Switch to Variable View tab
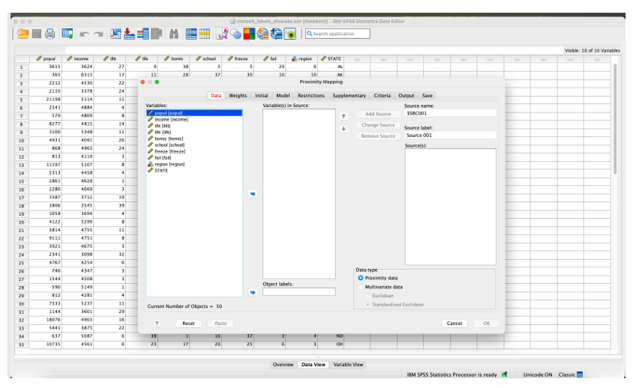The image size is (636, 388). pos(348,364)
